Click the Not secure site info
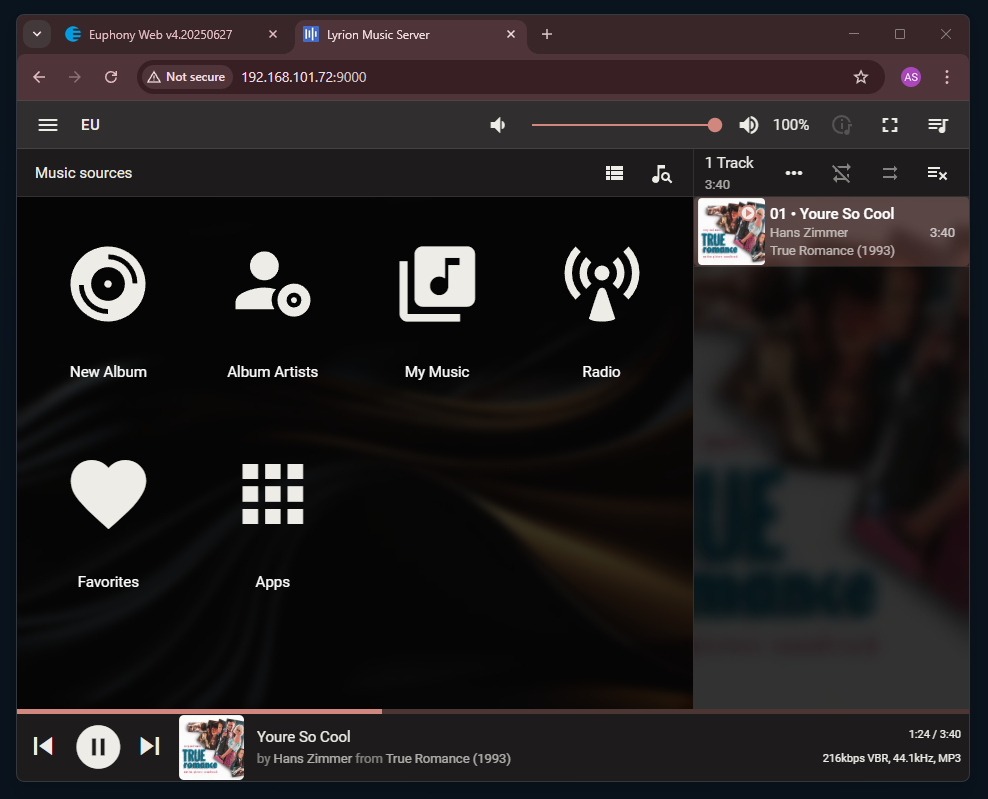This screenshot has height=799, width=988. (x=187, y=77)
